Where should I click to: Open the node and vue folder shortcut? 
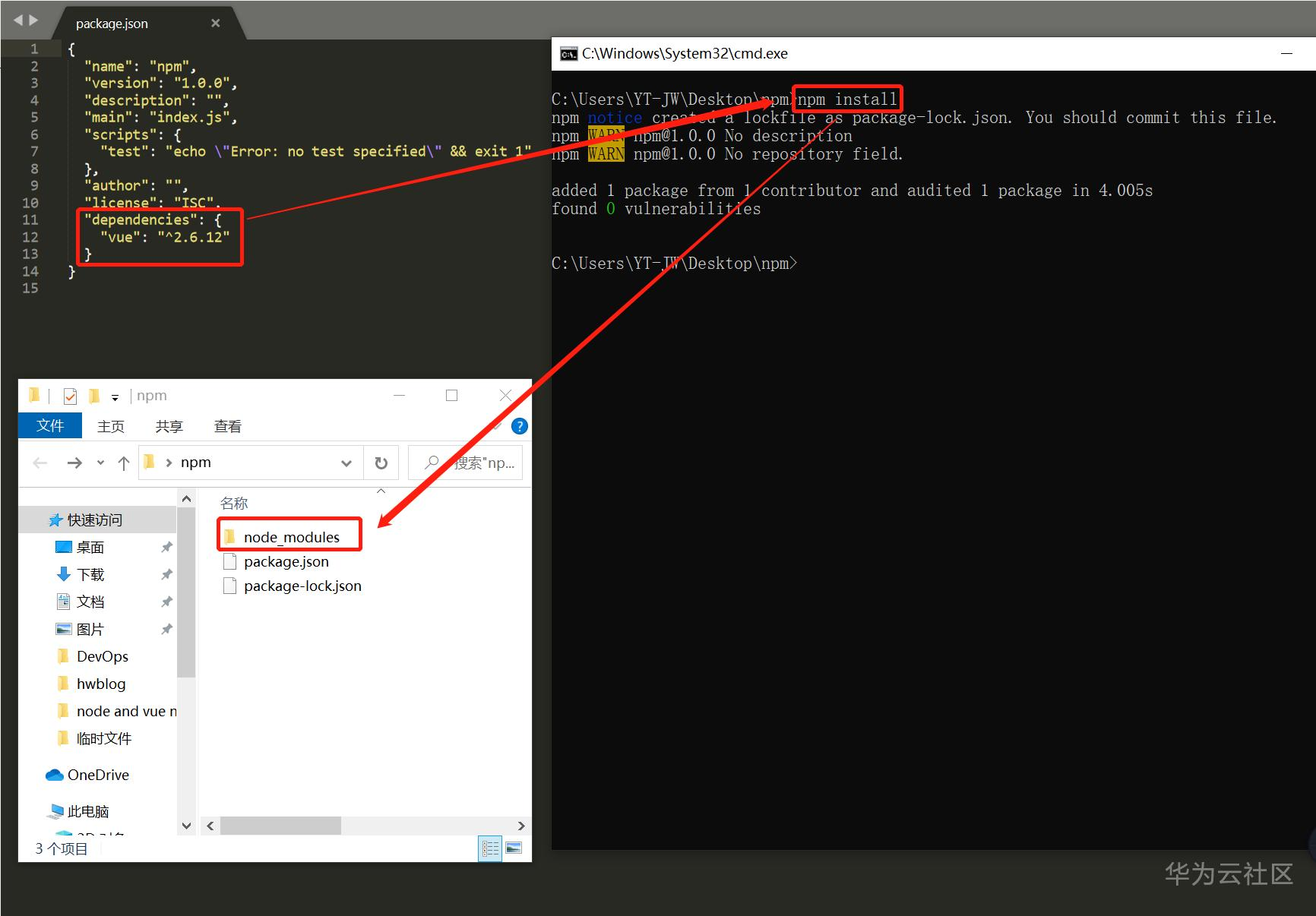[x=125, y=711]
